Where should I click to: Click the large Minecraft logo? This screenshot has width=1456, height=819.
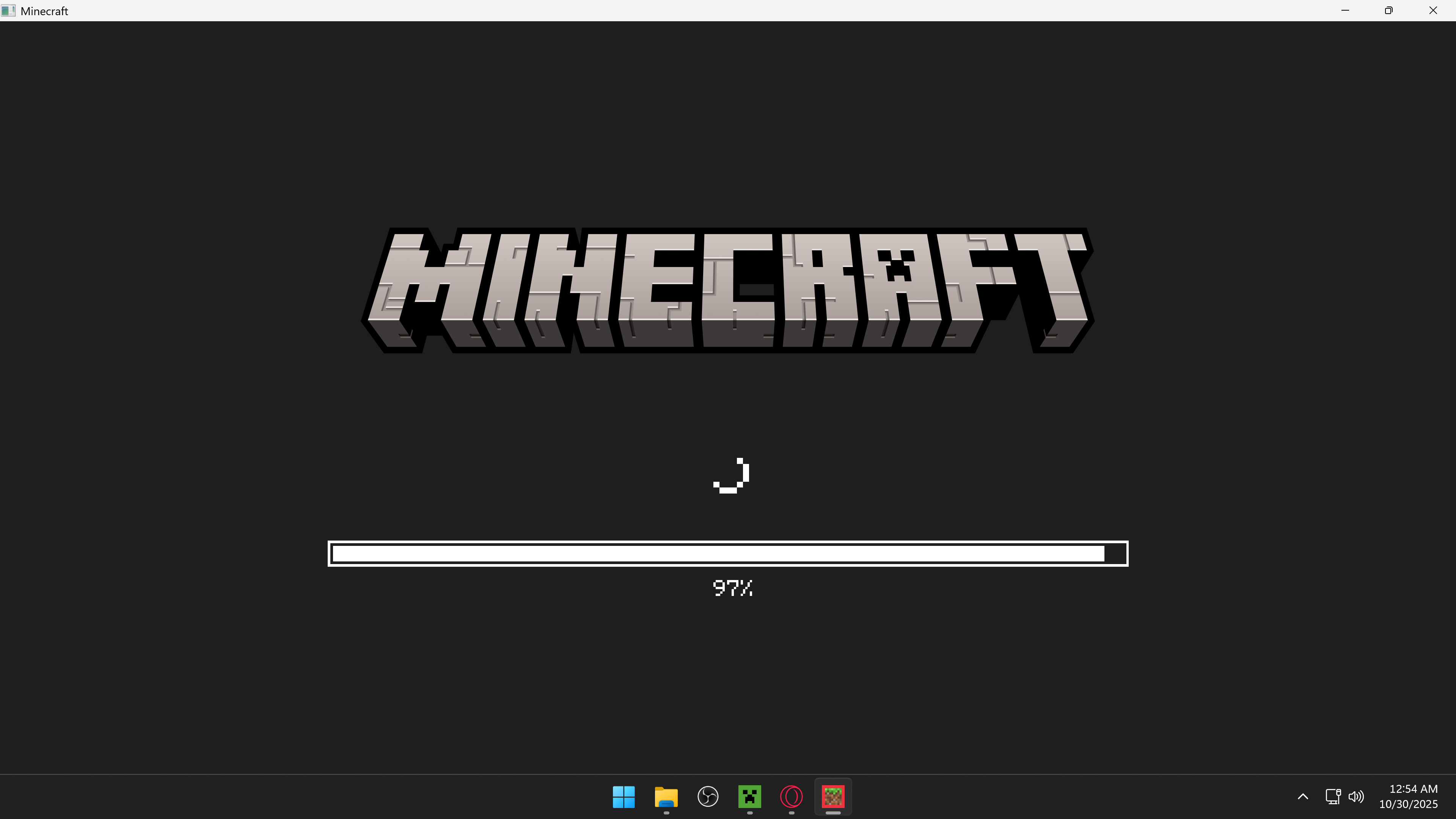(727, 291)
